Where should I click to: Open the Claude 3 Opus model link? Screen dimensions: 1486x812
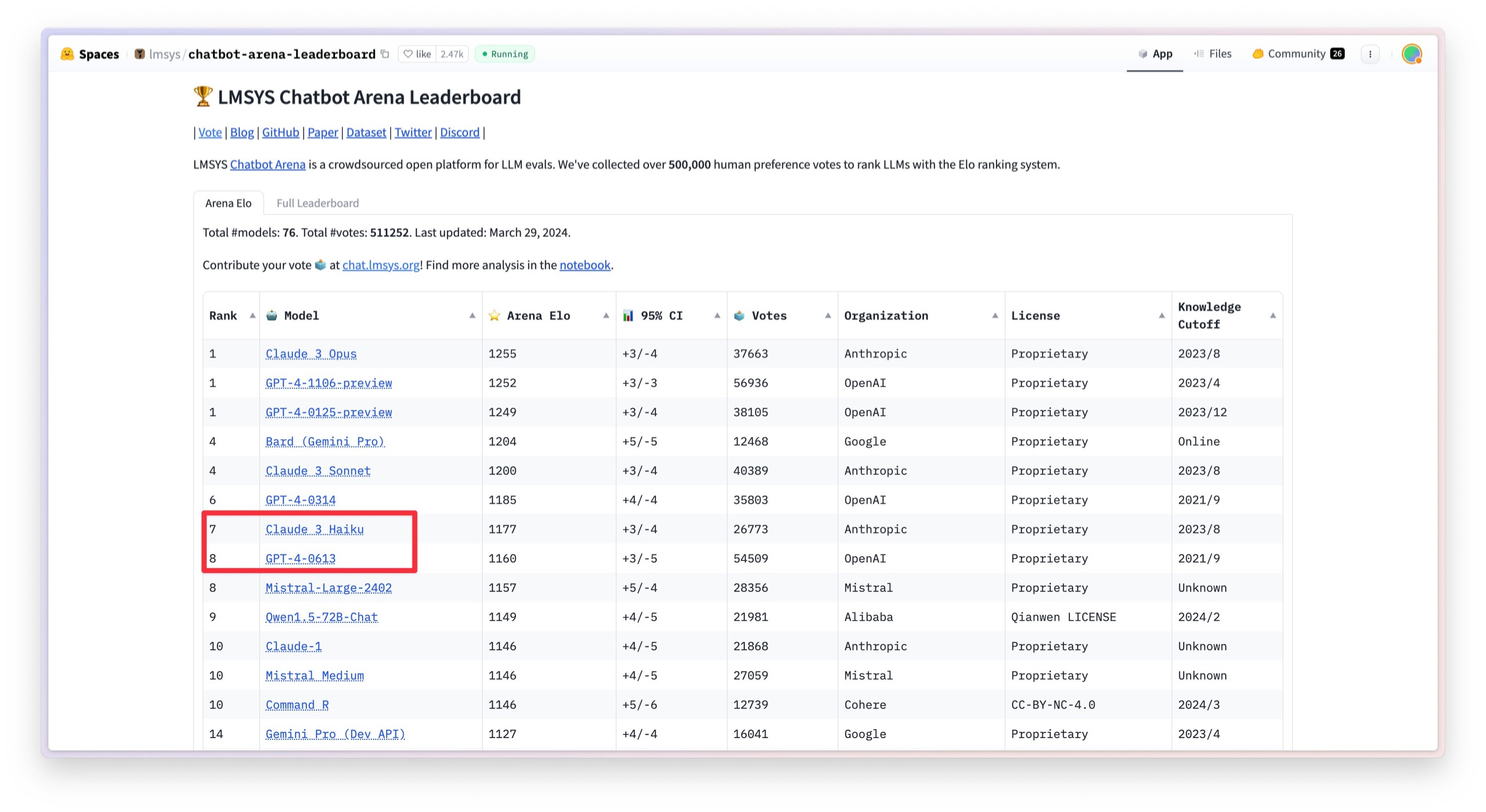(311, 353)
